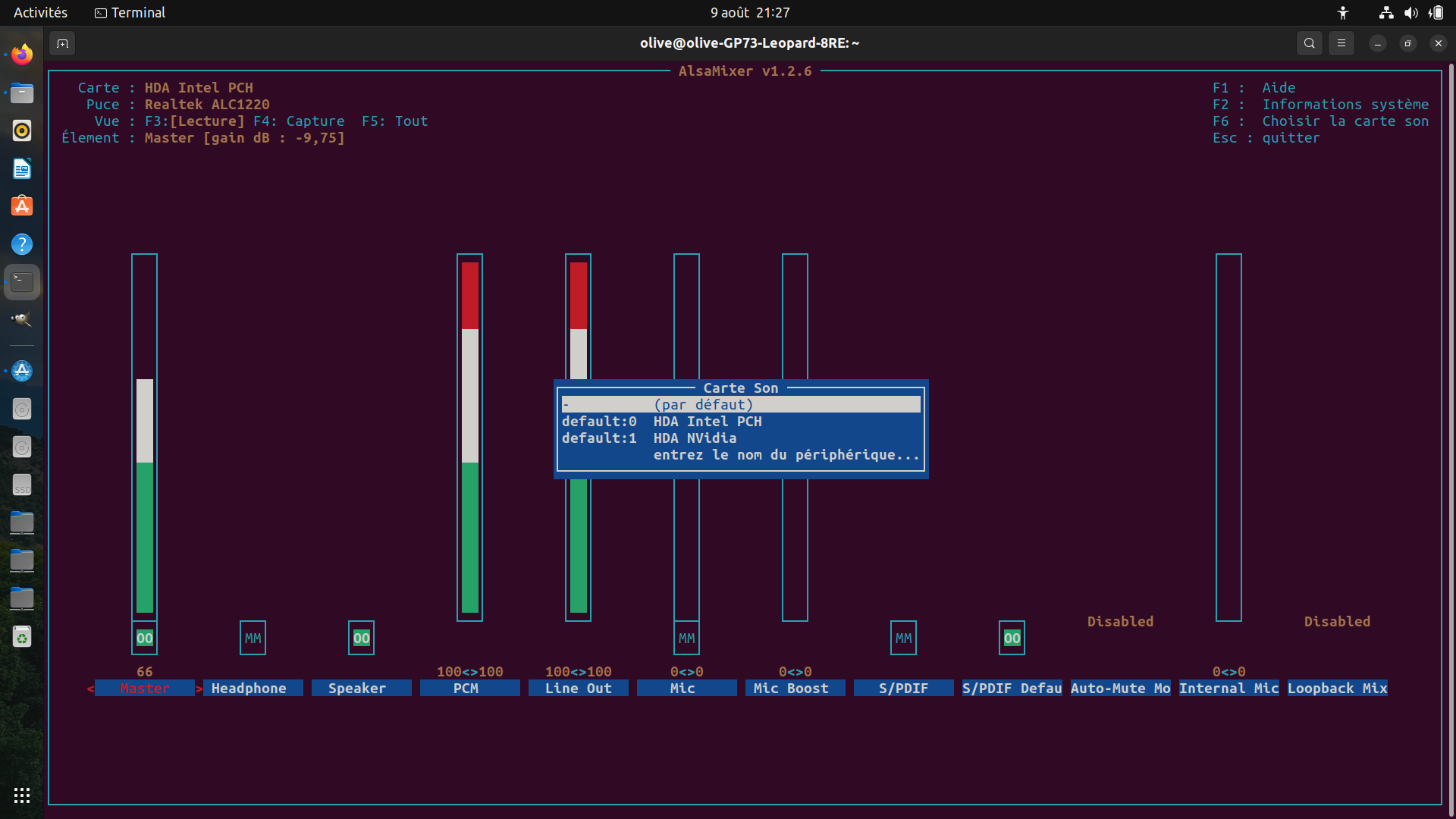This screenshot has width=1456, height=819.
Task: Select HDA NVidia sound card entry
Action: (x=695, y=438)
